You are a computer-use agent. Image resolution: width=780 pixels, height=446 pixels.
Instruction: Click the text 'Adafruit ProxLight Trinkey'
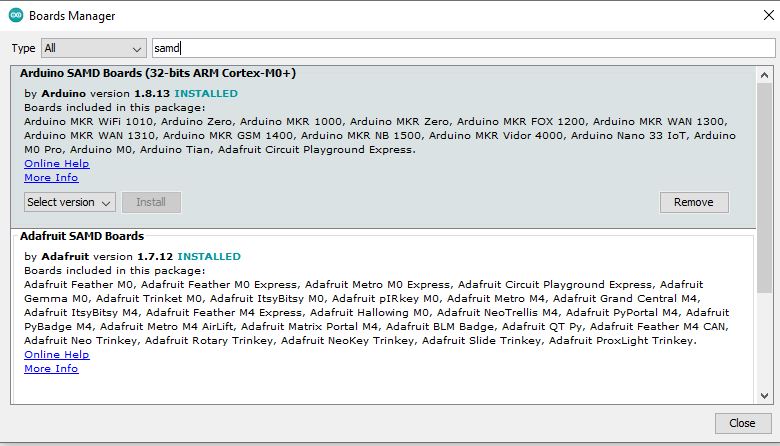[621, 341]
